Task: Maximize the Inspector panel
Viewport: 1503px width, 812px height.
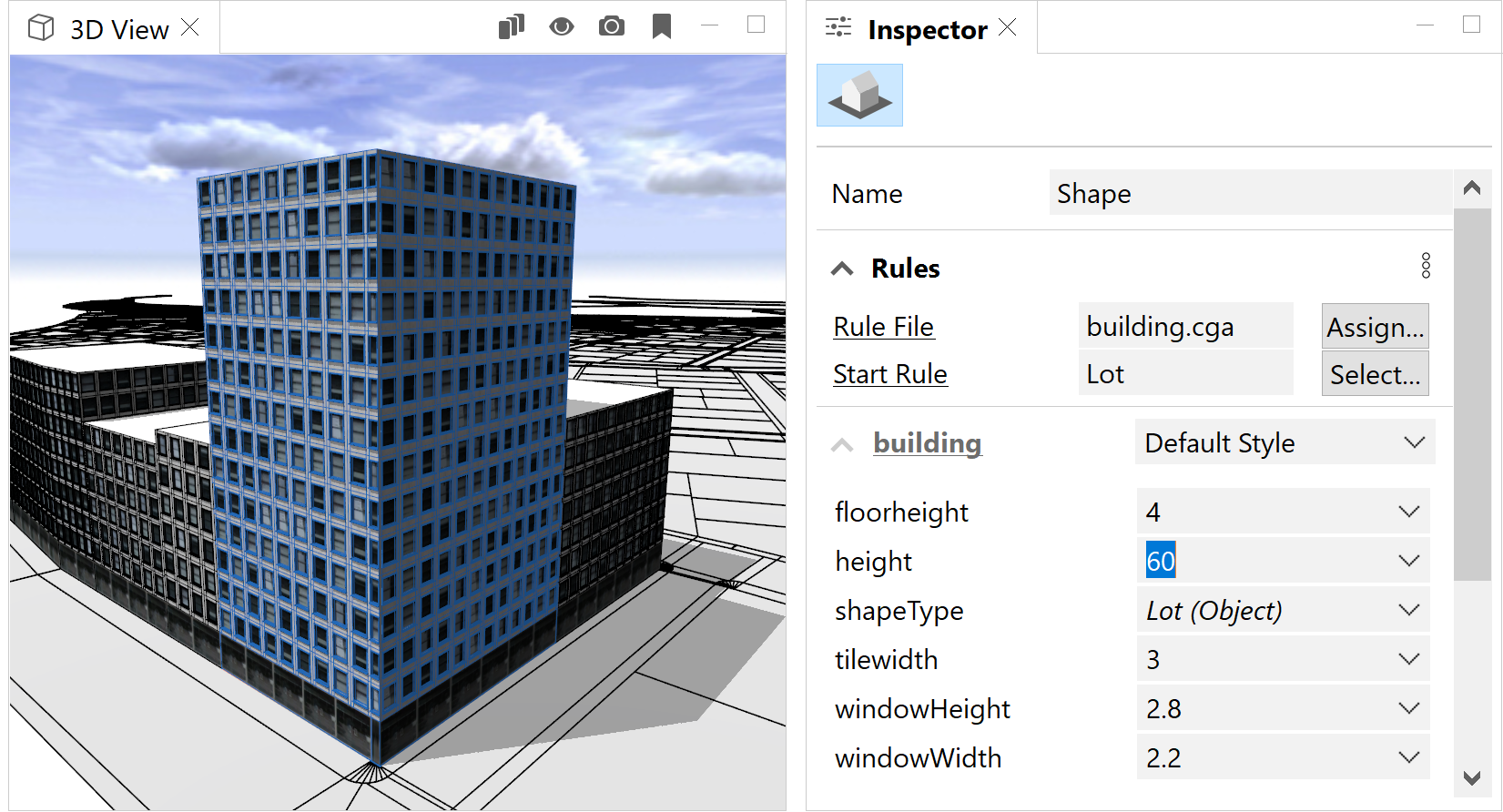Action: click(x=1471, y=25)
